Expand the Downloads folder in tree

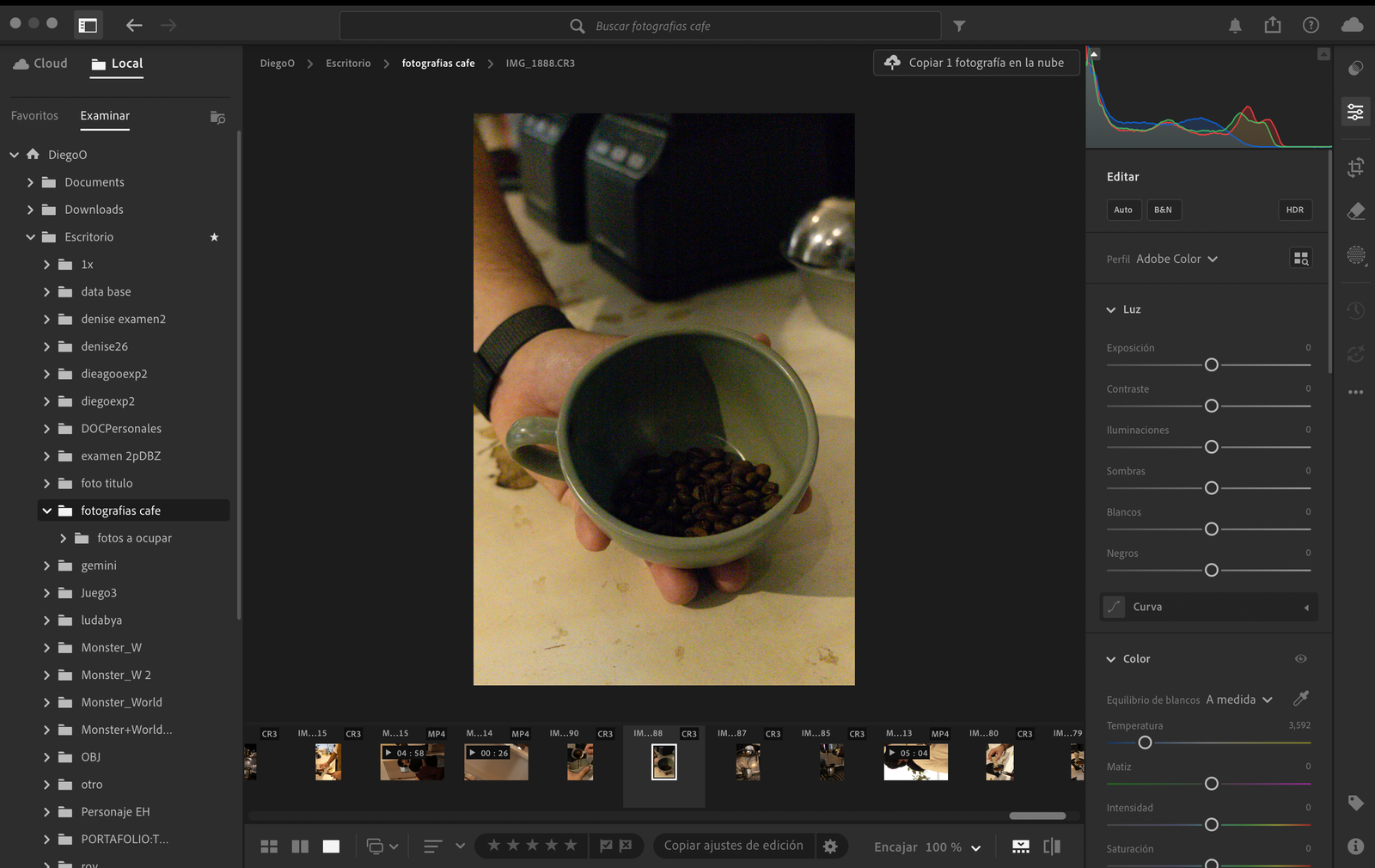(30, 210)
